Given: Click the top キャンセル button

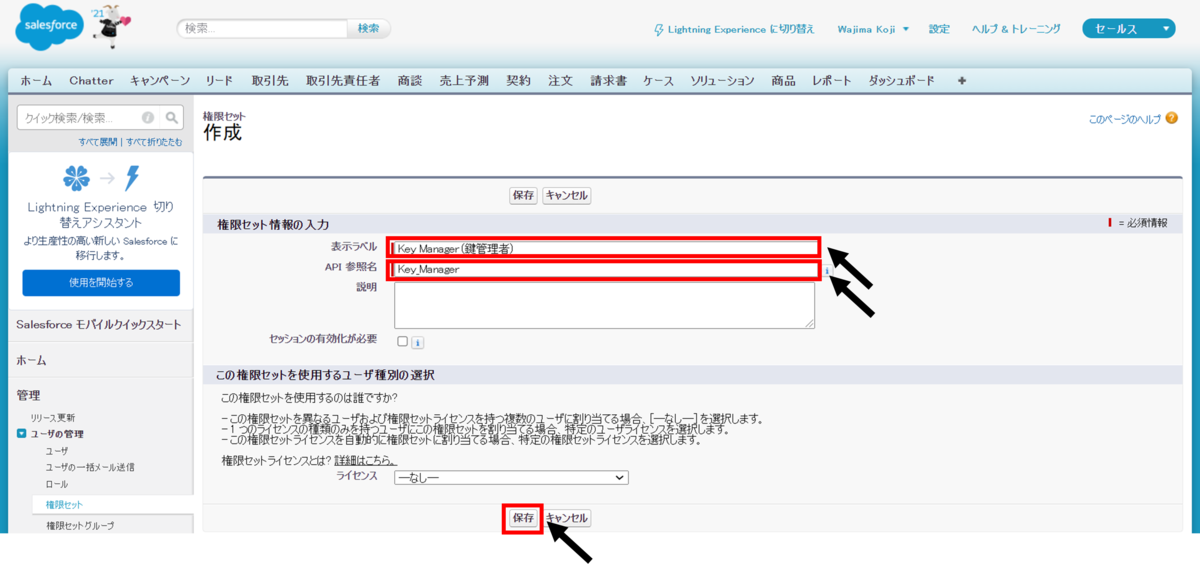Looking at the screenshot, I should [x=567, y=196].
